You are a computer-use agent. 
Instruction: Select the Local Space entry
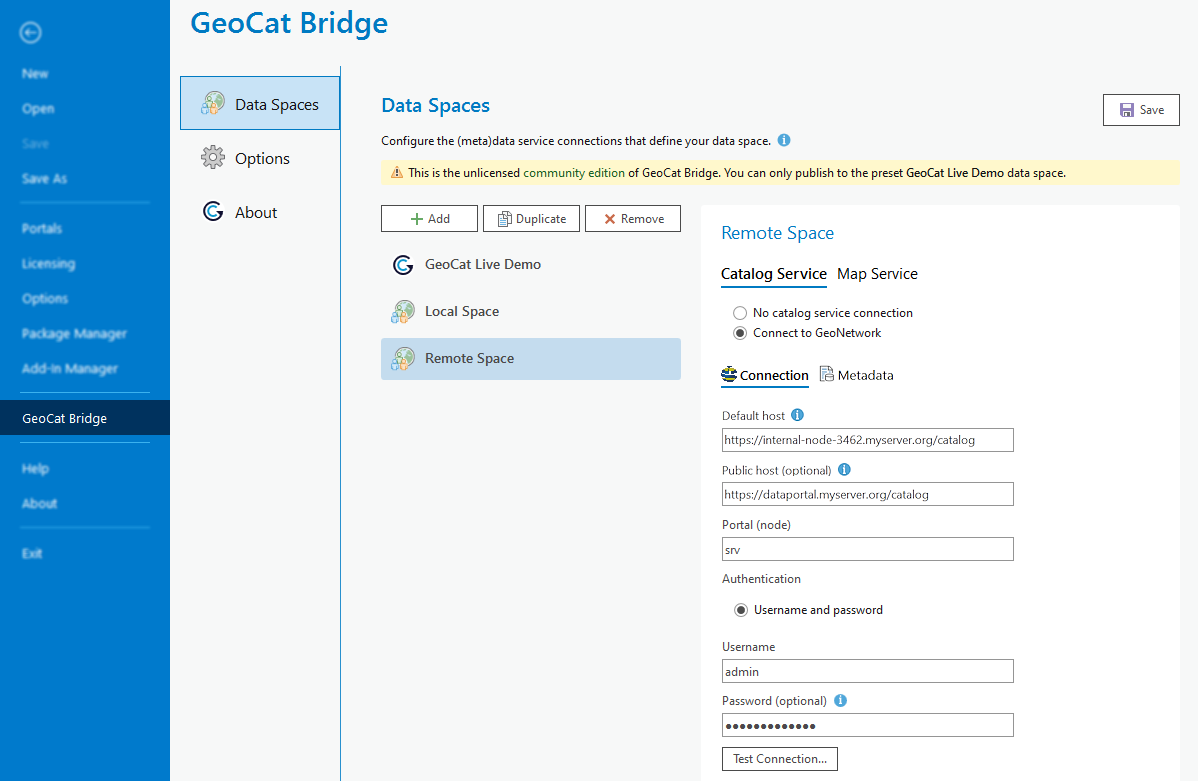461,312
